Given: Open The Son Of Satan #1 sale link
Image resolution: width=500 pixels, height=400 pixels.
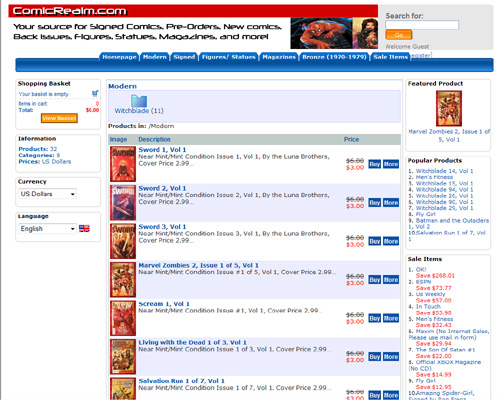Looking at the screenshot, I should coord(445,350).
